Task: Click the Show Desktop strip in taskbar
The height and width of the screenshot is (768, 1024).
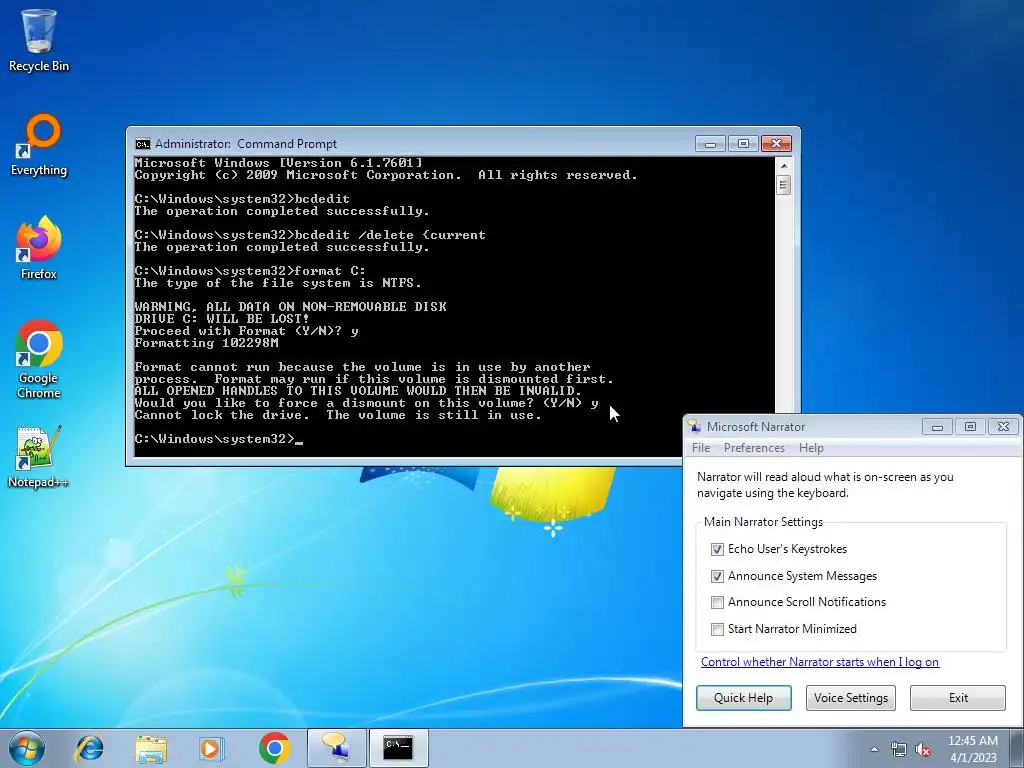Action: coord(1018,748)
